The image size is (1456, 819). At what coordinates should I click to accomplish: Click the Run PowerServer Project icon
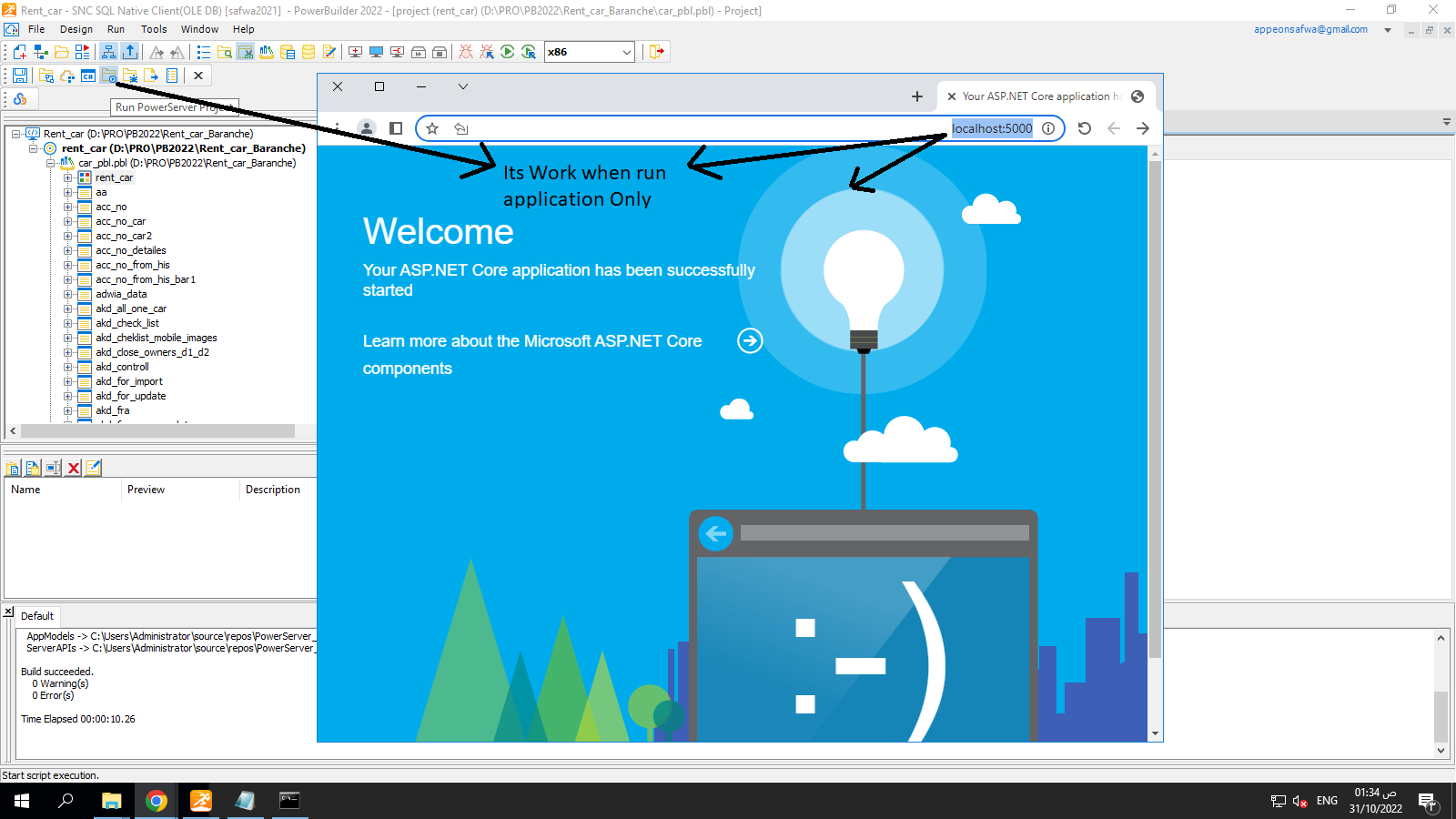coord(109,76)
